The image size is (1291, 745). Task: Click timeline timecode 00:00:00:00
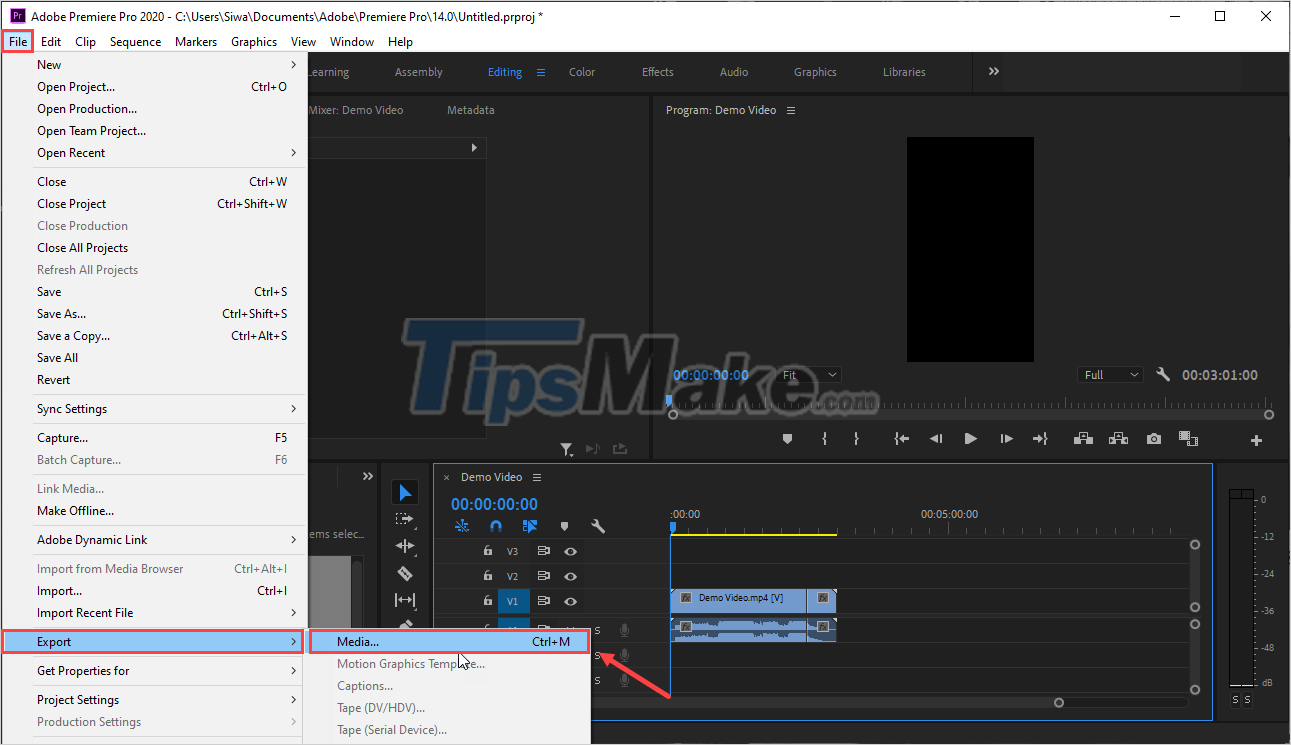pyautogui.click(x=494, y=504)
